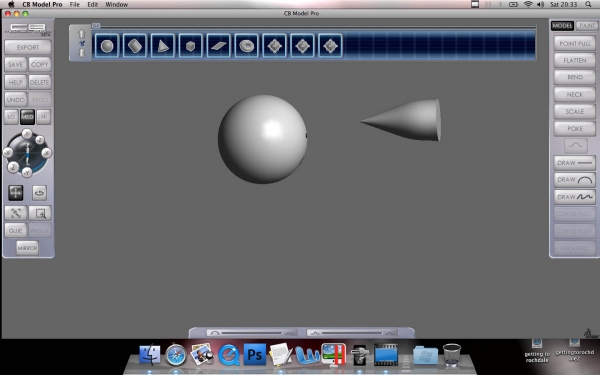Viewport: 600px width, 375px height.
Task: Open the CB Model Pro application menu
Action: pos(42,4)
